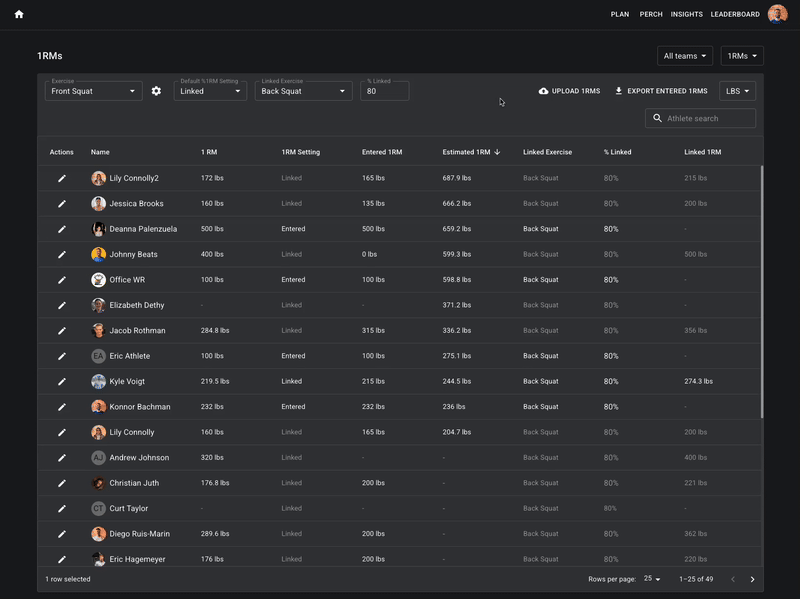
Task: Open the Exercise dropdown showing Front Squat
Action: [93, 90]
